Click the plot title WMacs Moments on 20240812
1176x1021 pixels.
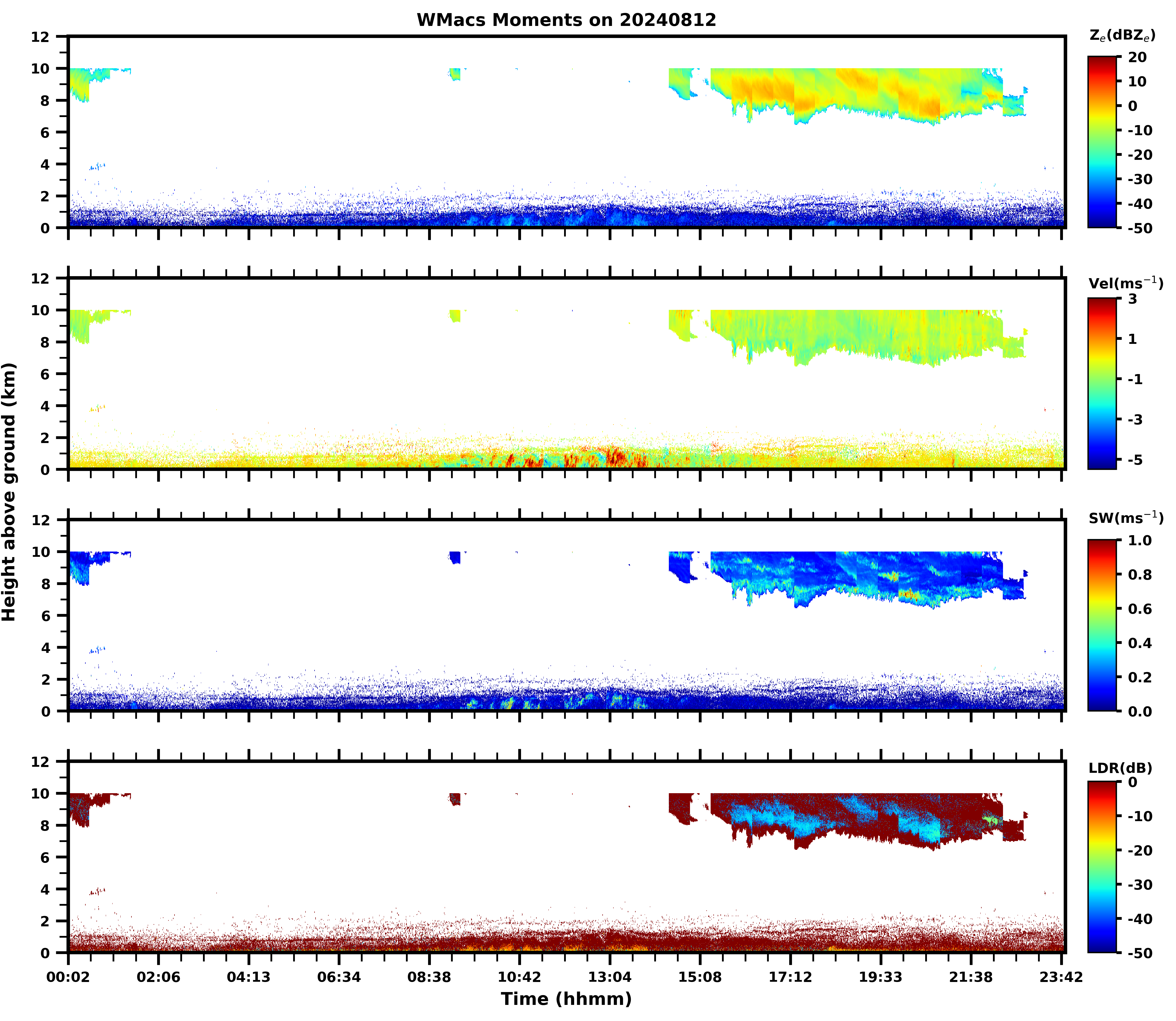(x=566, y=20)
